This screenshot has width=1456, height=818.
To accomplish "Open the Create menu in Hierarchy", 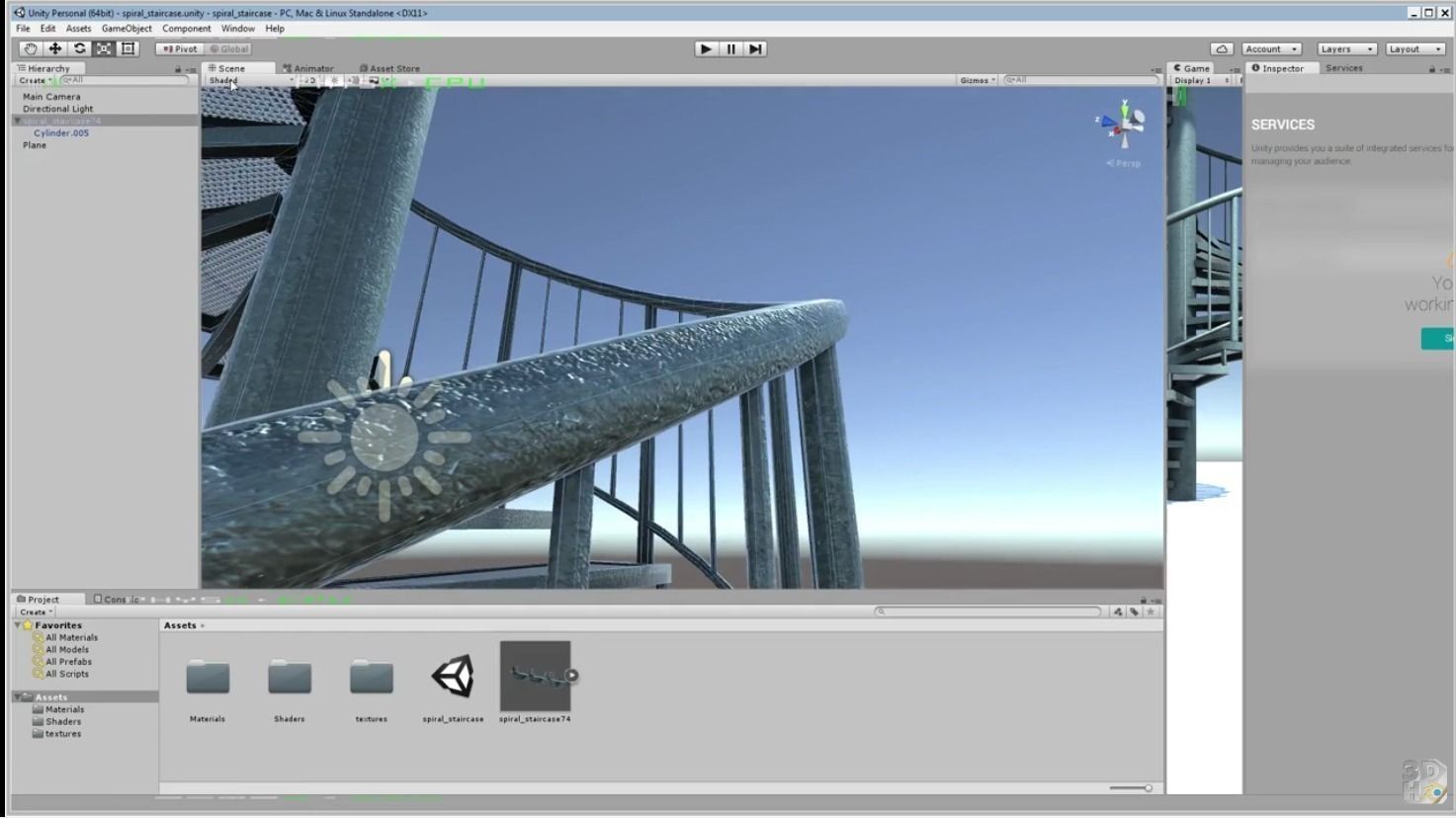I will 31,80.
